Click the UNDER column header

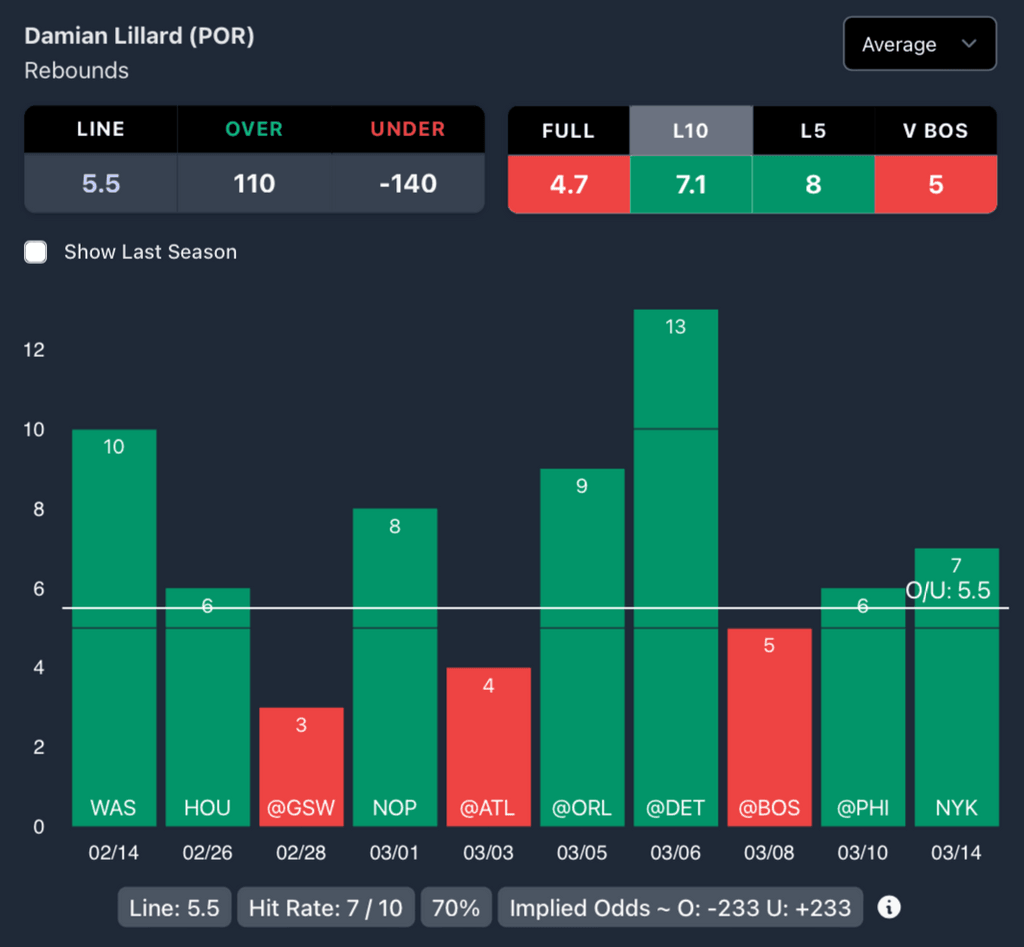click(x=408, y=129)
